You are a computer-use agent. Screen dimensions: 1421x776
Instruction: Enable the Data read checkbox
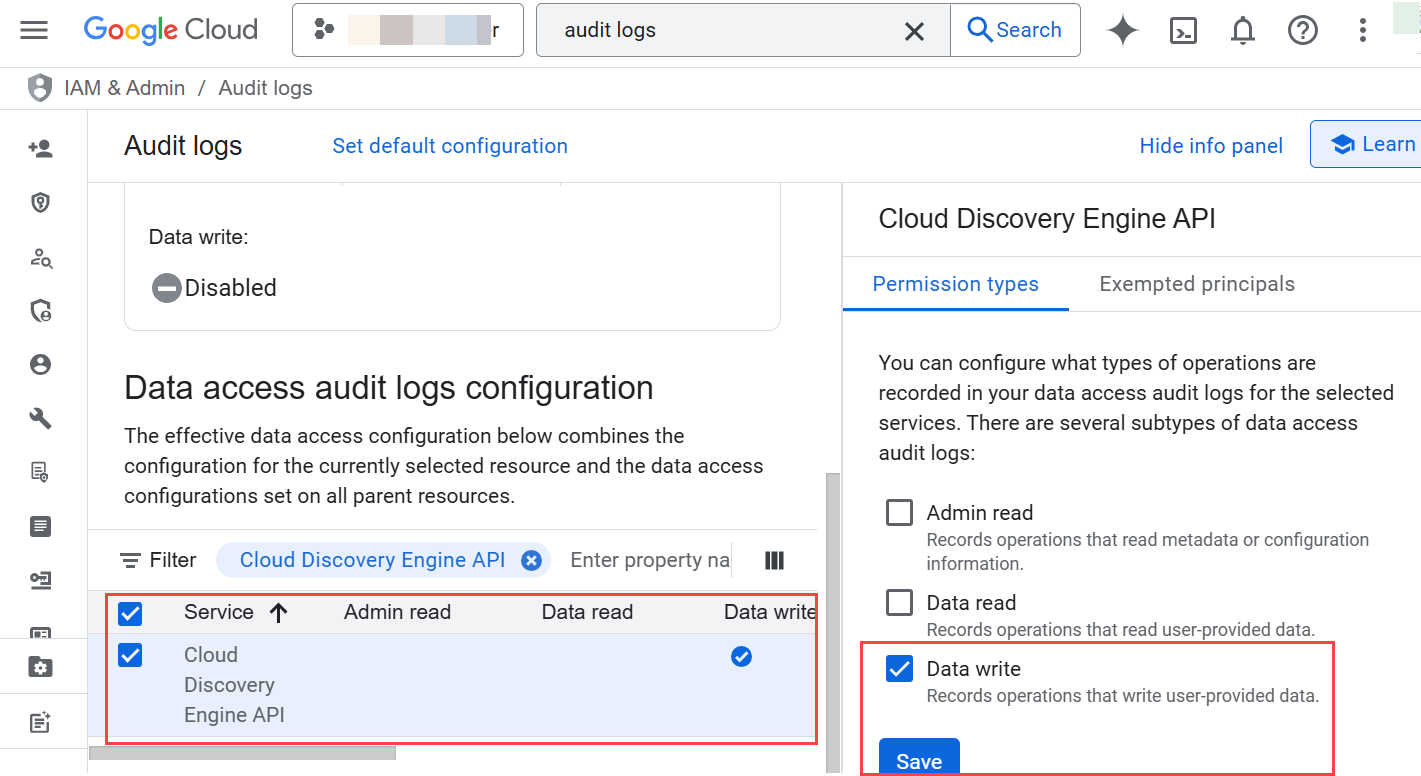(900, 603)
